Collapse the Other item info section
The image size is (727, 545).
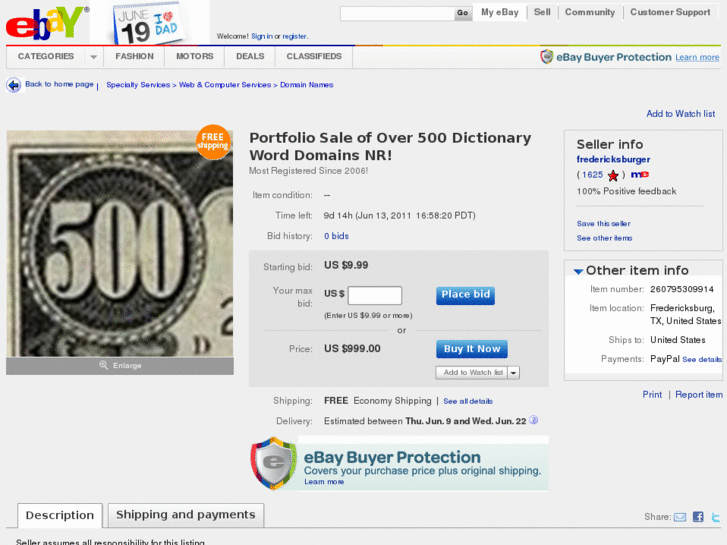[x=578, y=271]
